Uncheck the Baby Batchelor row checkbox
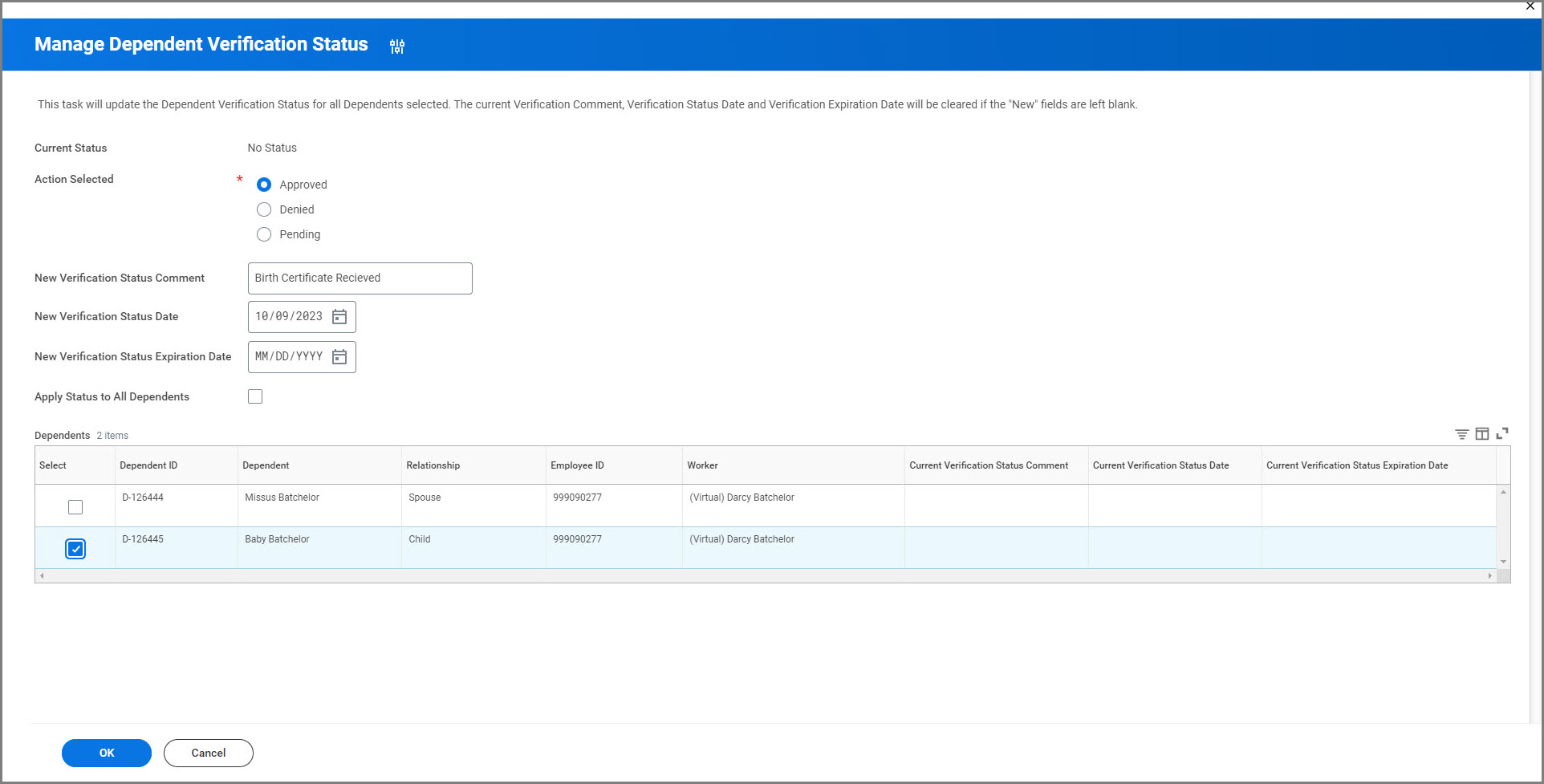 (x=75, y=549)
